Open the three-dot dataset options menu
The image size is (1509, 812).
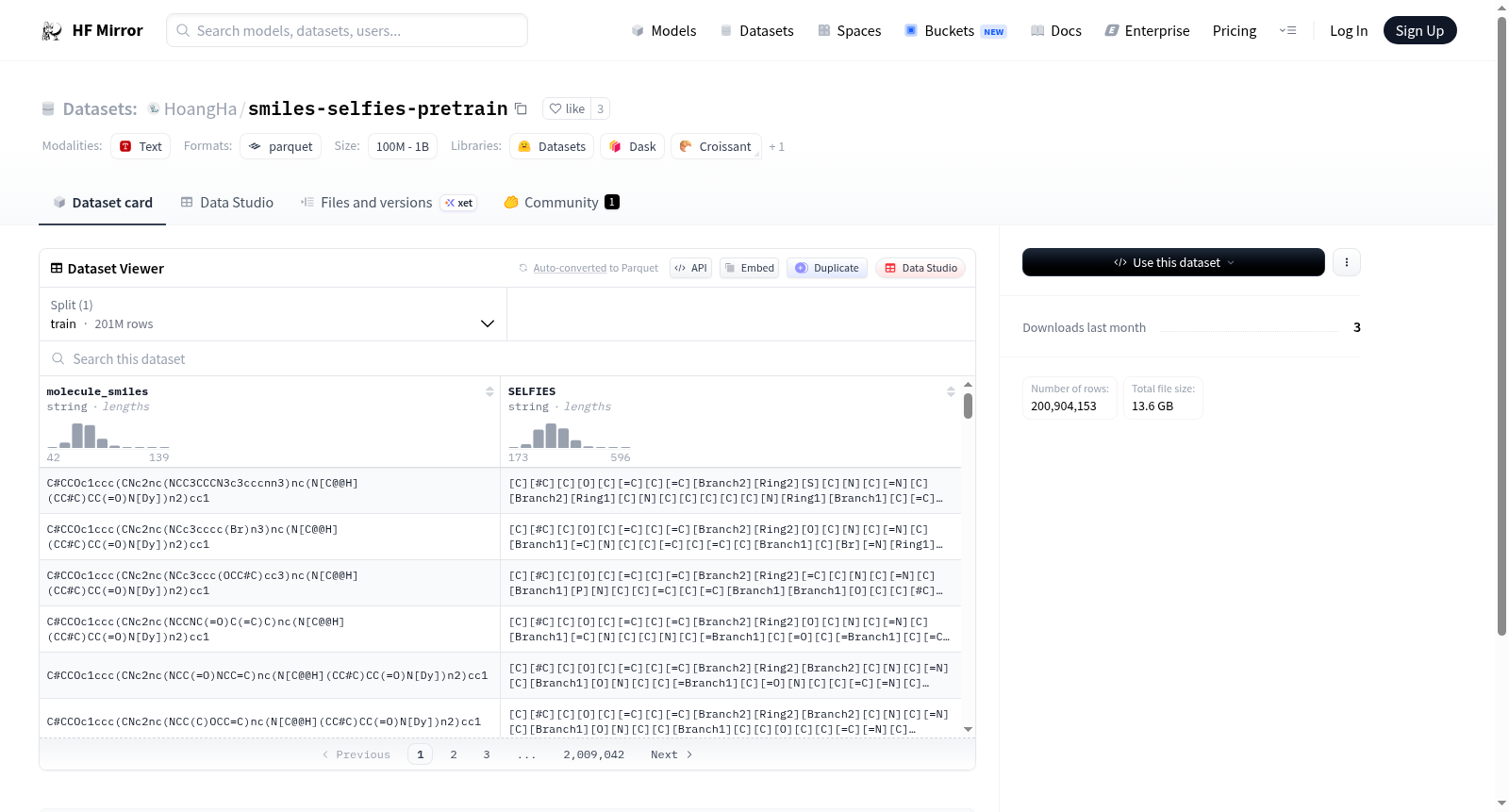tap(1347, 262)
